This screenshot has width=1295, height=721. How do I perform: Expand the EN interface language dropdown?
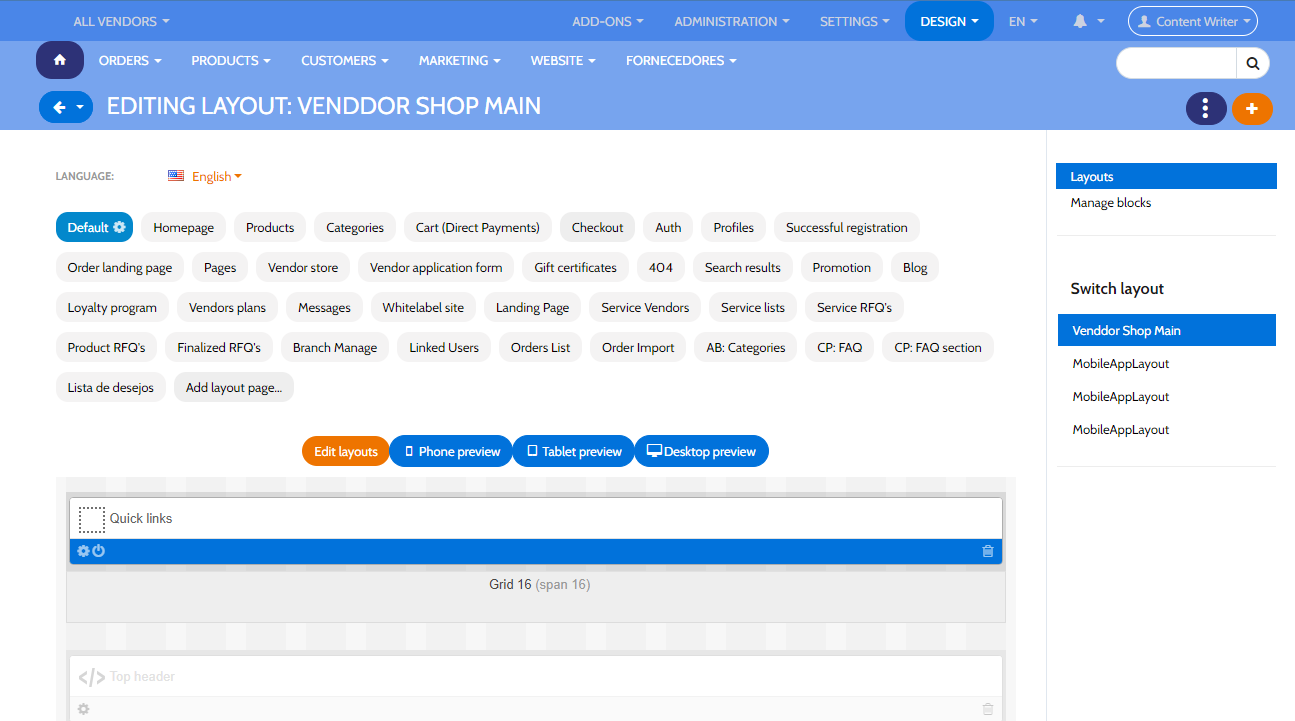[x=1022, y=20]
